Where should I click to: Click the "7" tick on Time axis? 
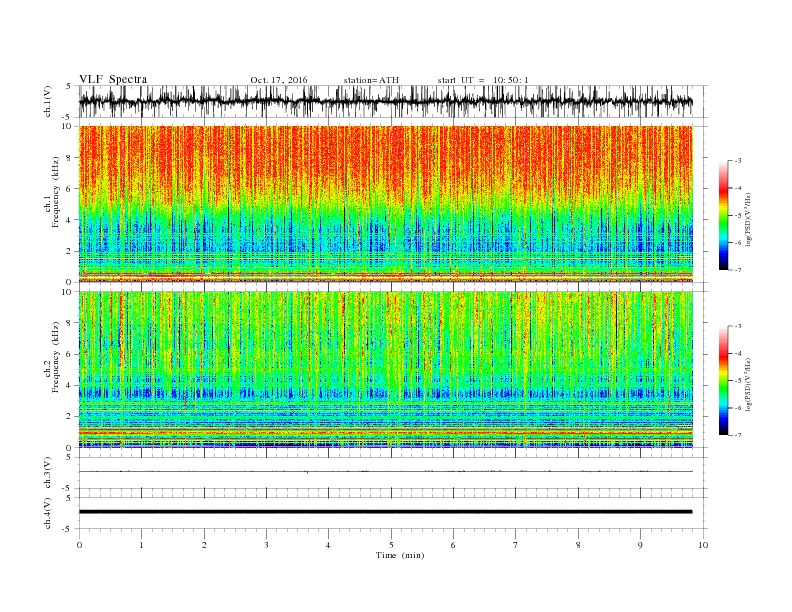point(515,545)
